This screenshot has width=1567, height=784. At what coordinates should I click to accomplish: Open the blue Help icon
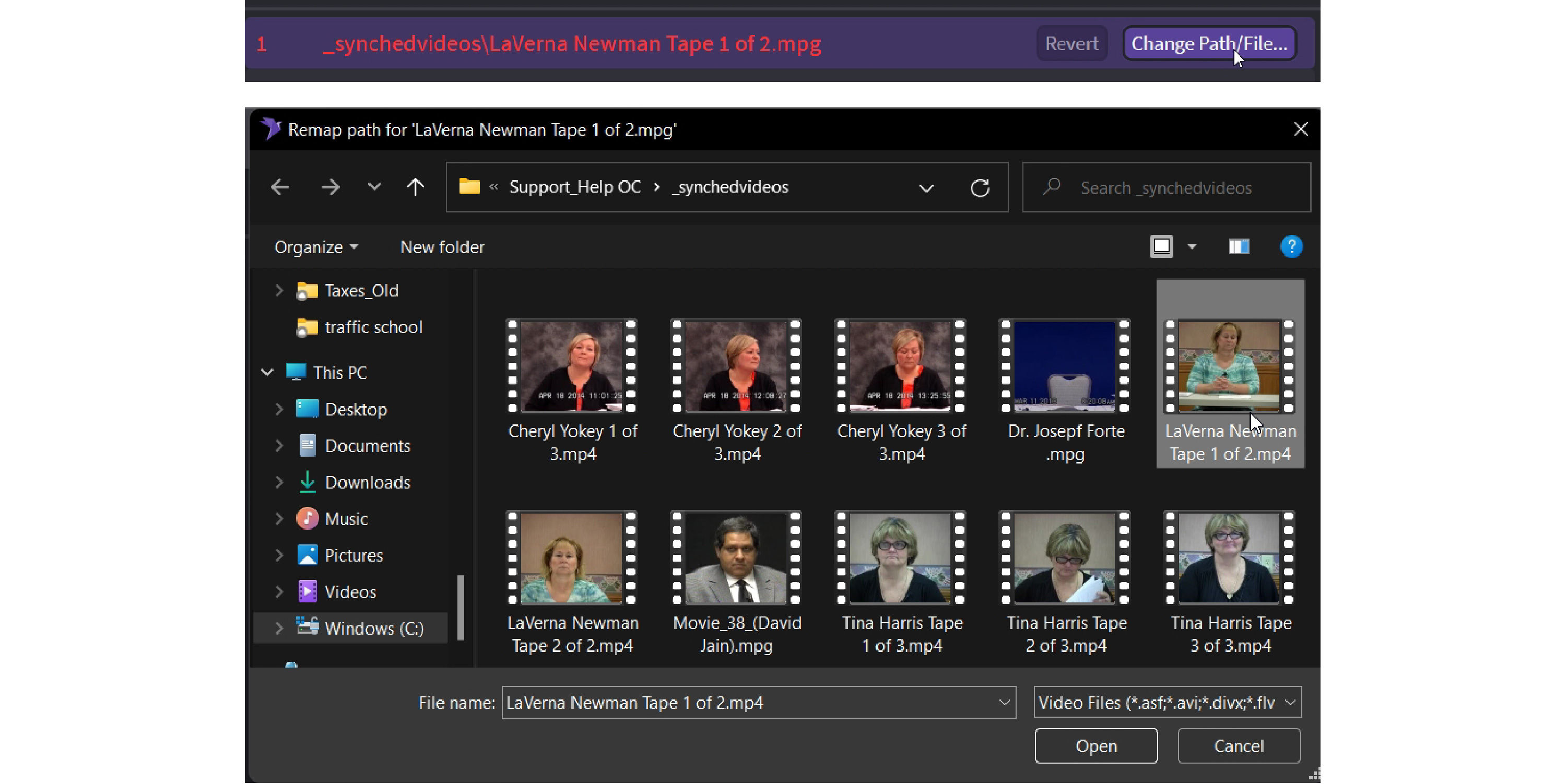(x=1291, y=247)
